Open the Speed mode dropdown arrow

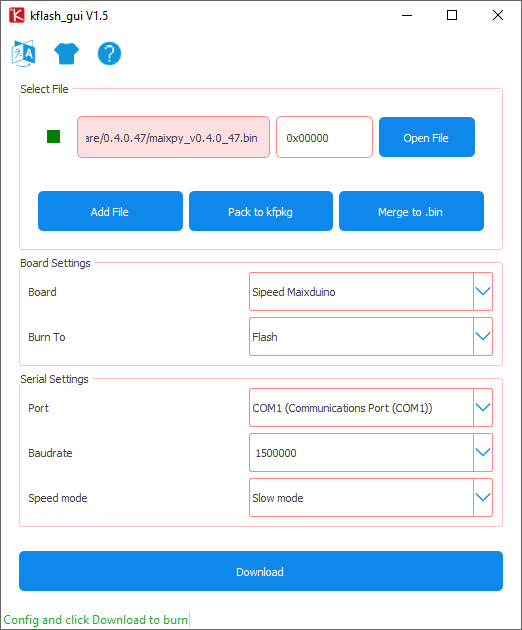[483, 497]
